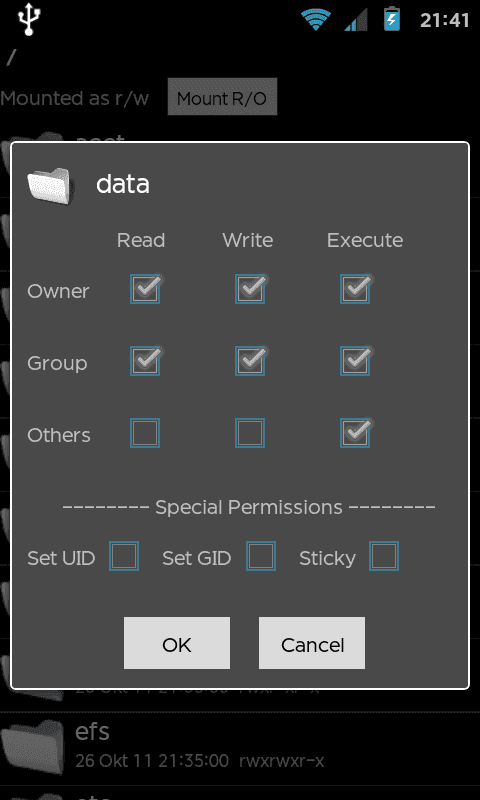Confirm permissions with OK button
The width and height of the screenshot is (480, 800).
[176, 643]
